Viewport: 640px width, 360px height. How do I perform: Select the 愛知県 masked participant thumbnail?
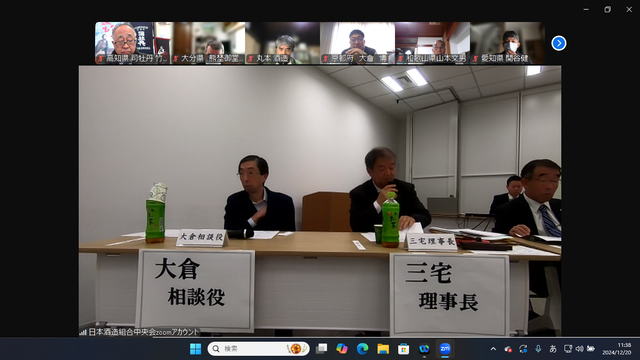[x=507, y=43]
